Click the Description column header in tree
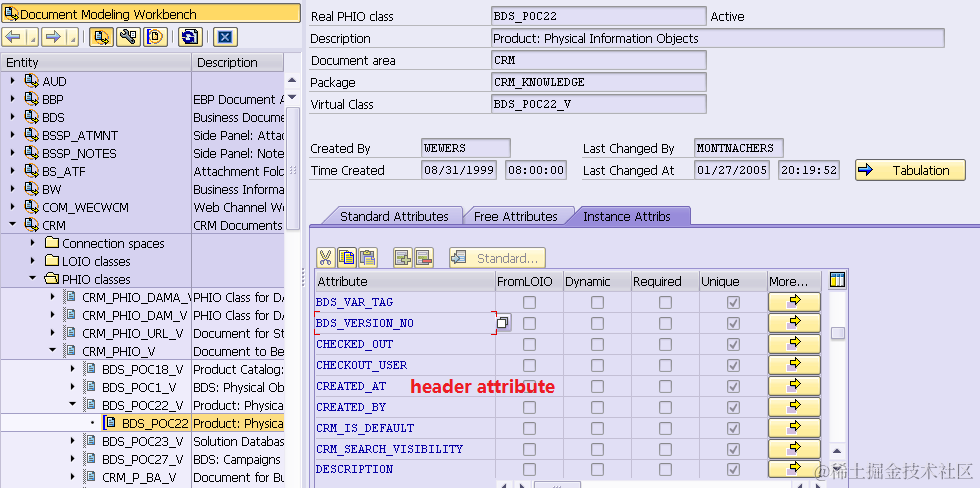 [x=238, y=62]
